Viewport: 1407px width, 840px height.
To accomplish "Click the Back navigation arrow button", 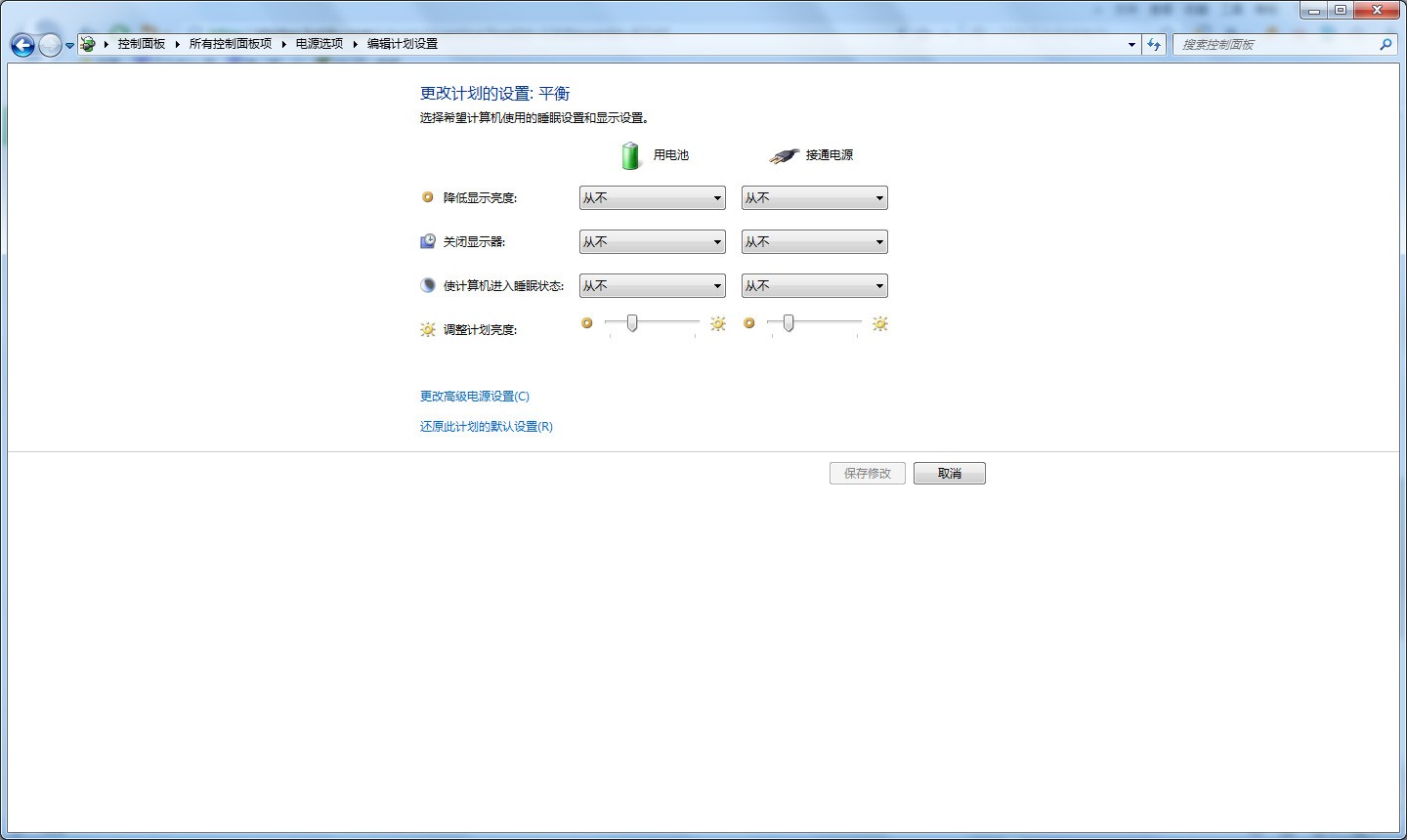I will [22, 45].
